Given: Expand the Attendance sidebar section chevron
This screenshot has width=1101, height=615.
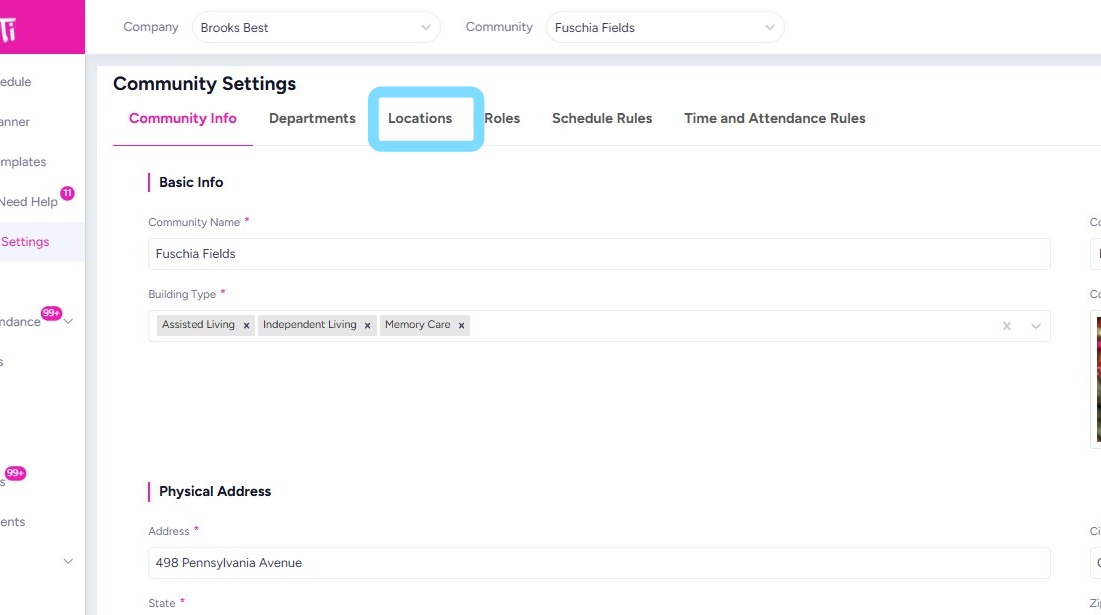Looking at the screenshot, I should coord(68,321).
